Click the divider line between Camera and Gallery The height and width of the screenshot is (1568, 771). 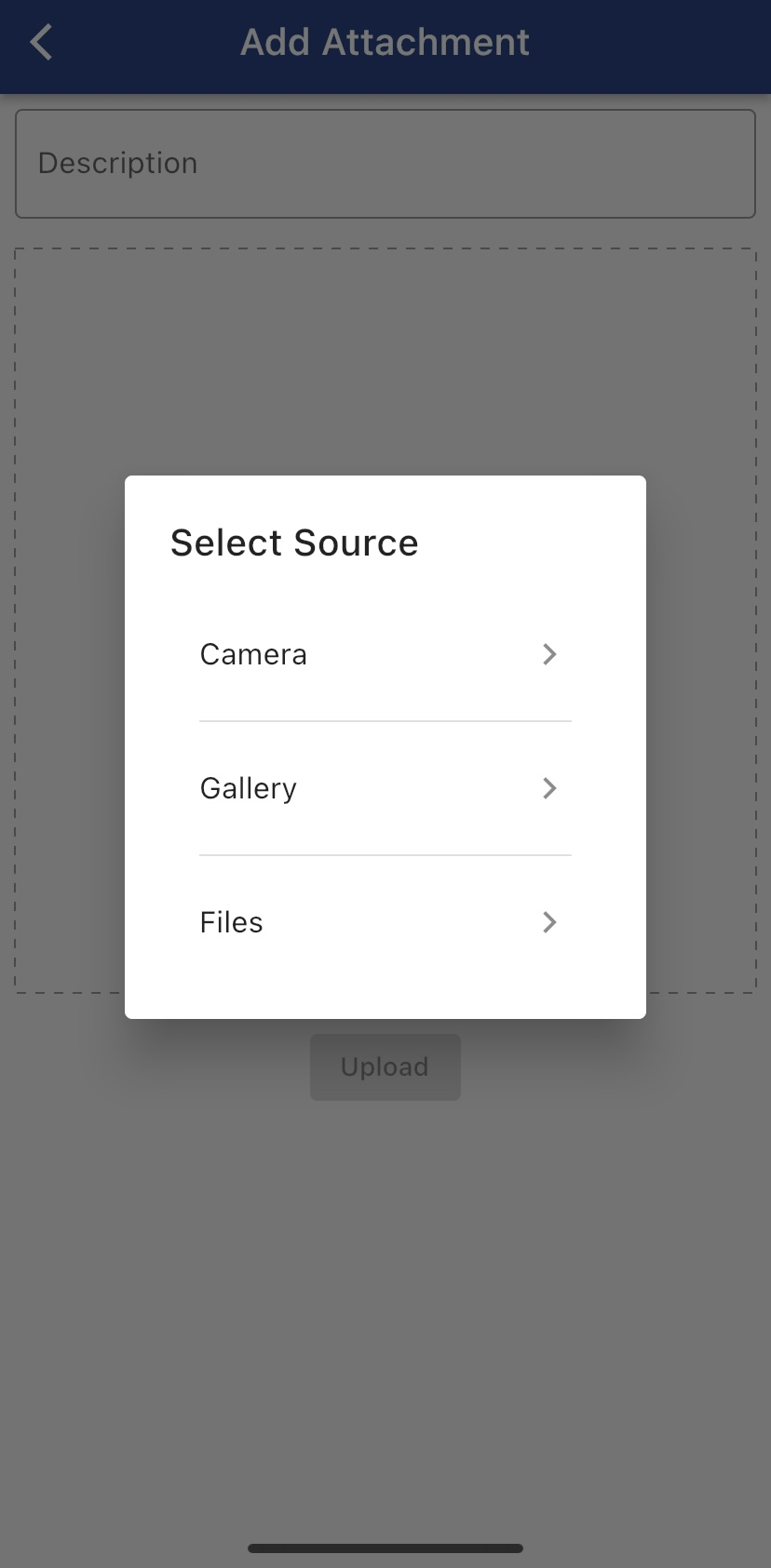coord(385,721)
